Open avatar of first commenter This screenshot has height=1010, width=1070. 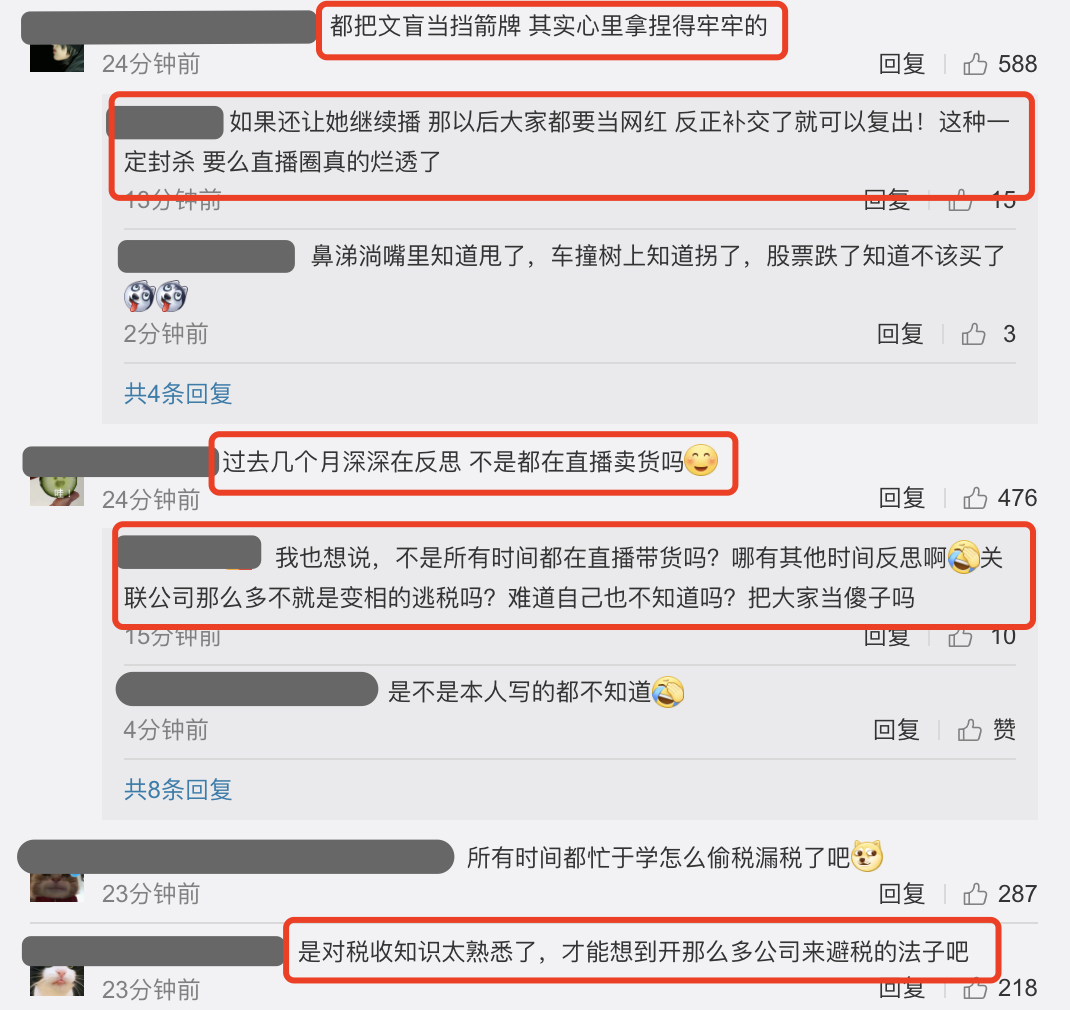tap(57, 57)
